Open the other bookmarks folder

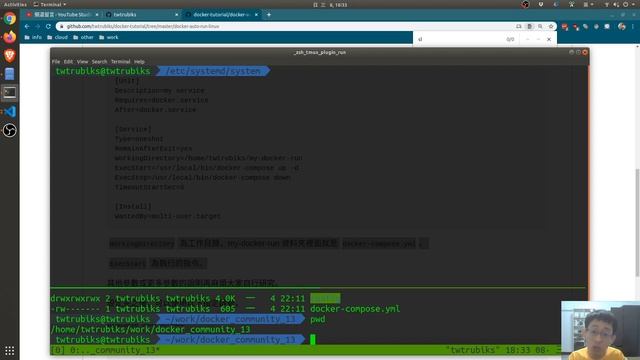[83, 37]
